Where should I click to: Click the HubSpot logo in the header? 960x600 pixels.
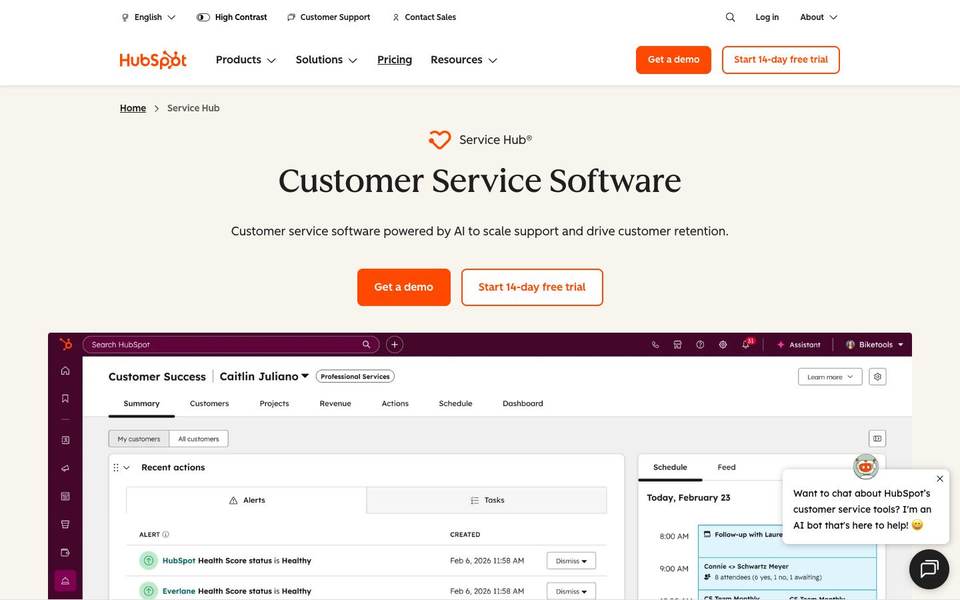[153, 60]
